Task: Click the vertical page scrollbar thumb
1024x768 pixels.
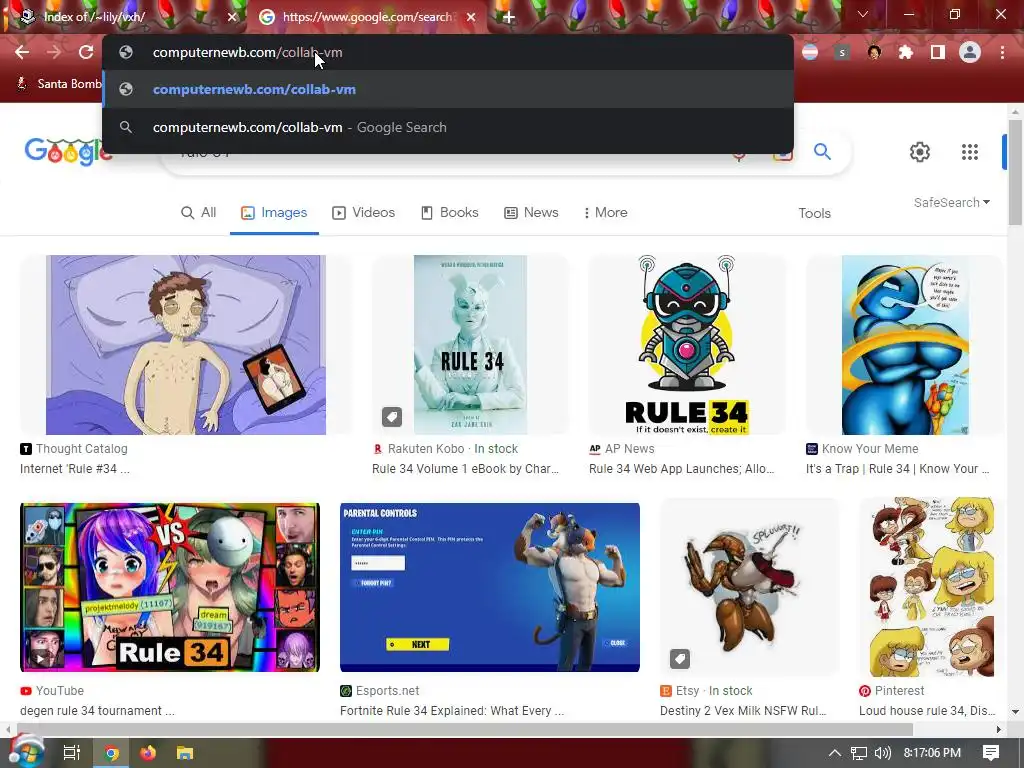Action: pos(1015,172)
